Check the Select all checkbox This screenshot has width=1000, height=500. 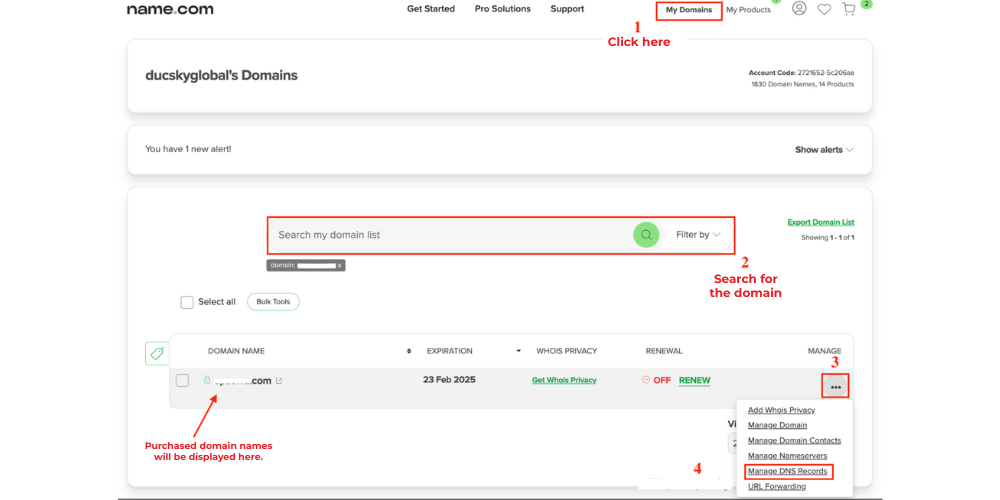point(187,302)
